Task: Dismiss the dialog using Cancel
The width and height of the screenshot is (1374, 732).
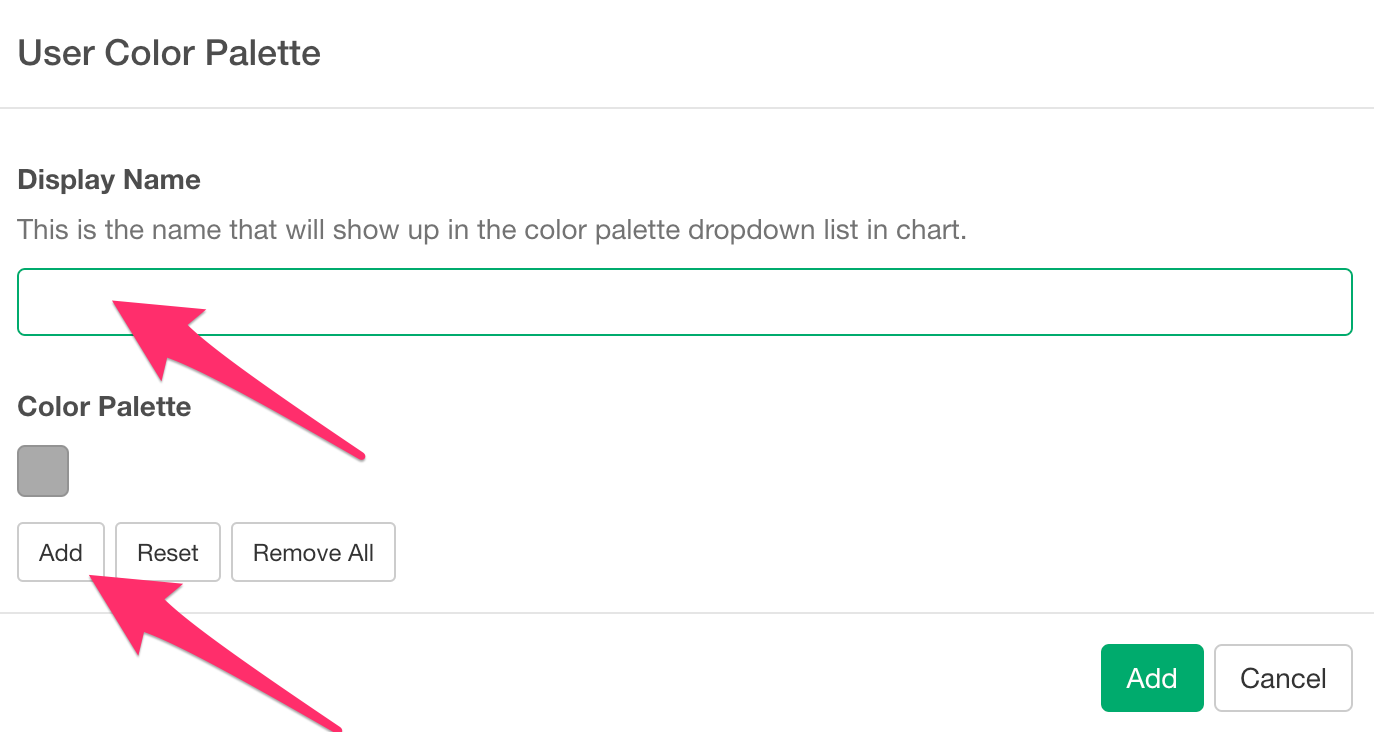Action: point(1283,678)
